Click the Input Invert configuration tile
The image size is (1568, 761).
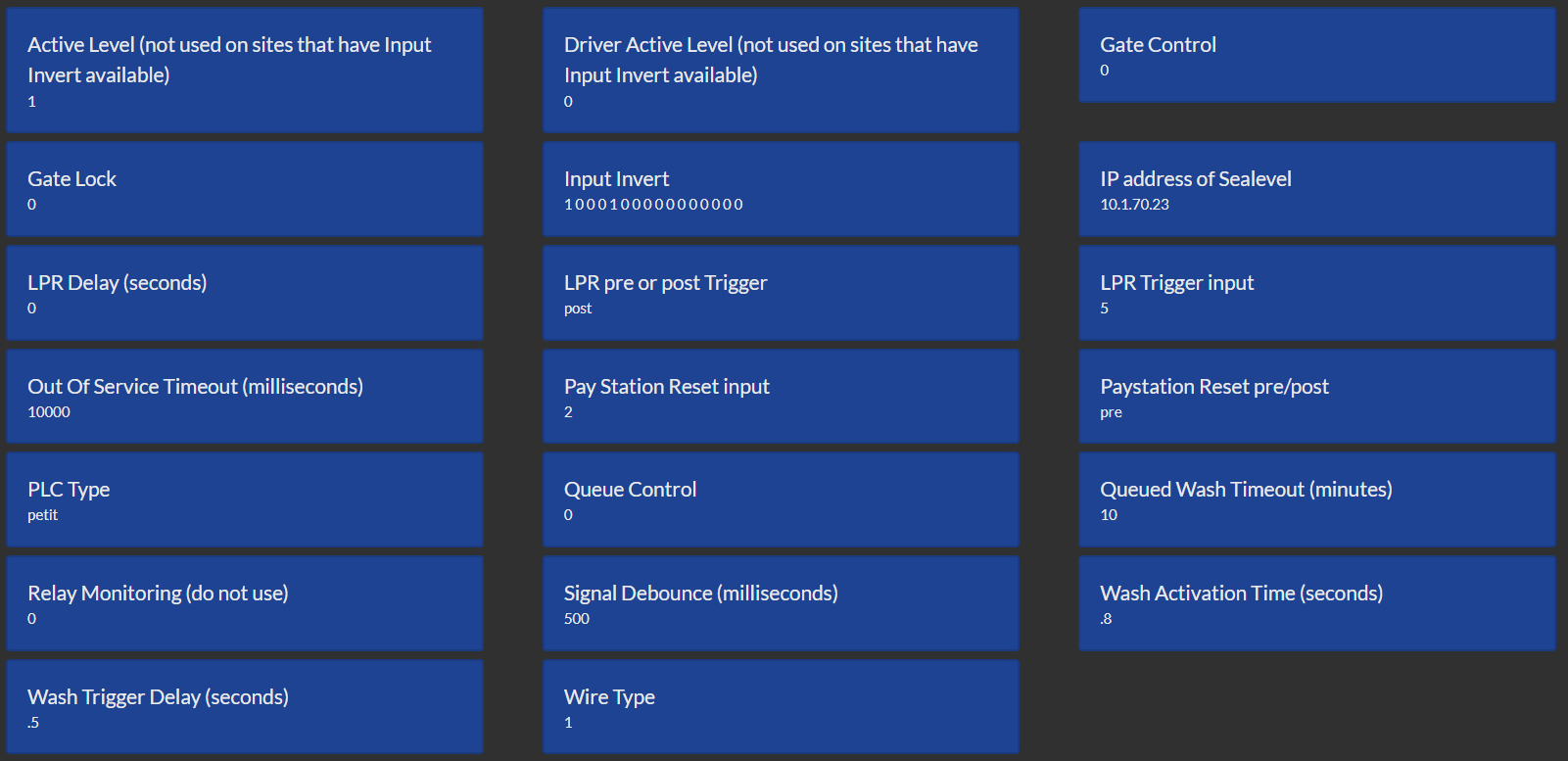[x=781, y=189]
